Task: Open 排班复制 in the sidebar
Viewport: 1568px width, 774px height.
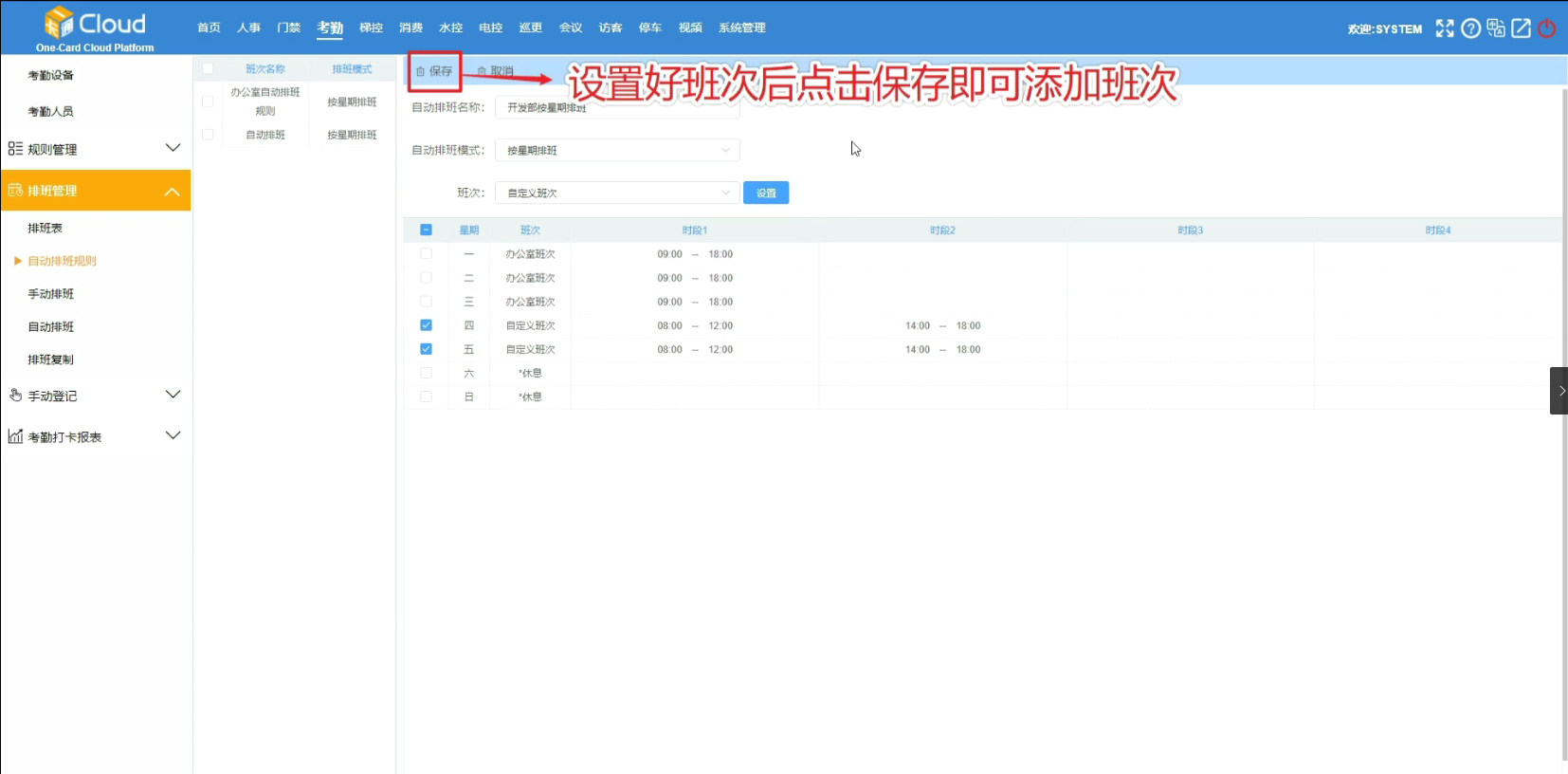Action: pyautogui.click(x=50, y=359)
